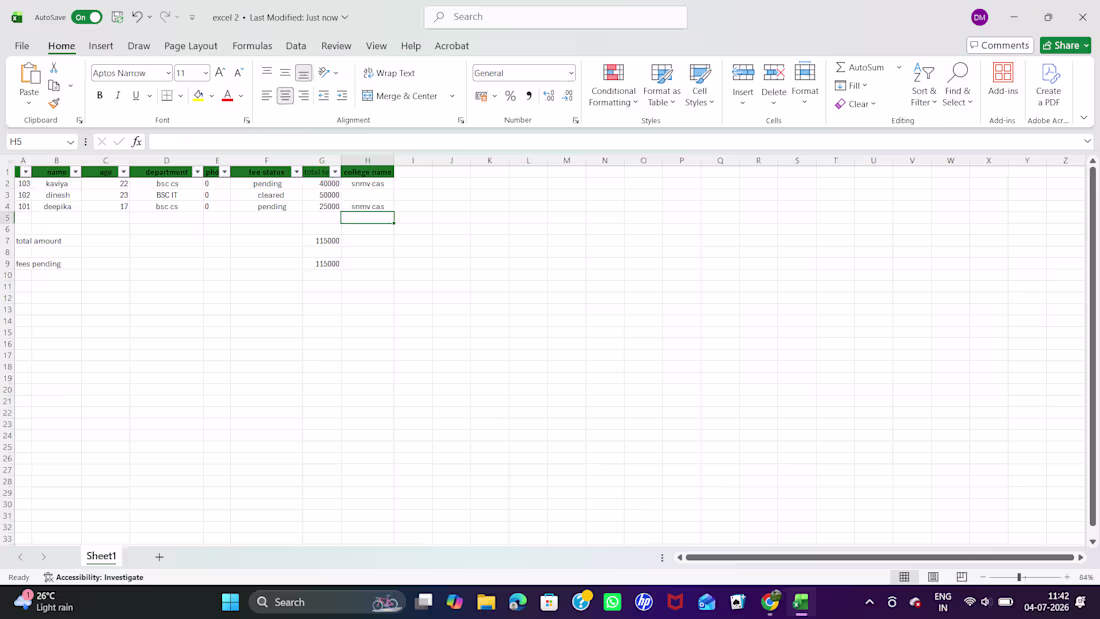Switch to the Data tab

(295, 46)
